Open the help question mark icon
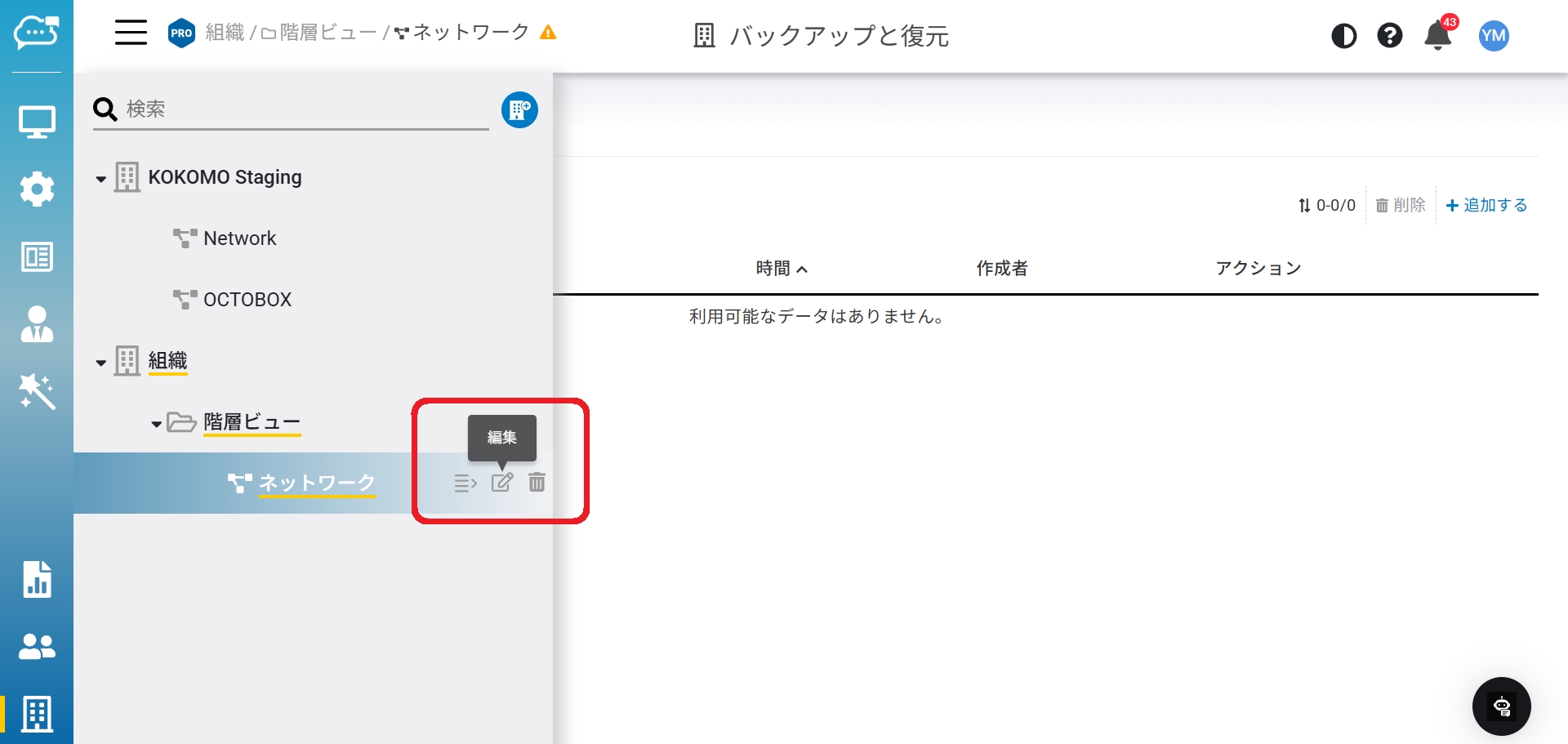 coord(1389,36)
